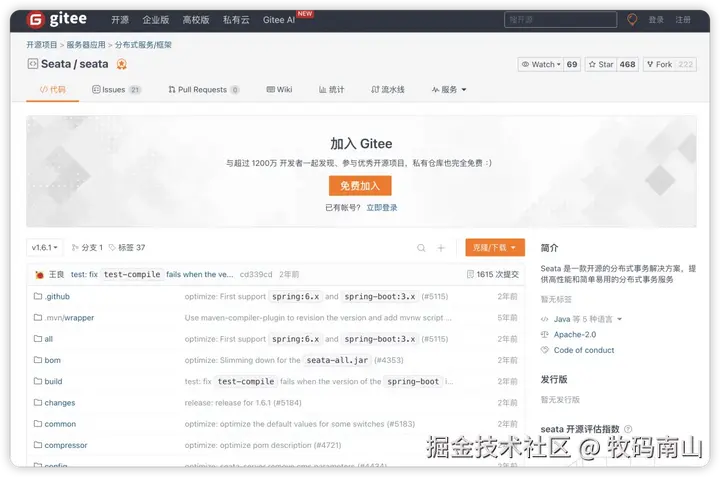Click the repository type icon beside Seata / seata
This screenshot has height=477, width=720.
(x=32, y=64)
